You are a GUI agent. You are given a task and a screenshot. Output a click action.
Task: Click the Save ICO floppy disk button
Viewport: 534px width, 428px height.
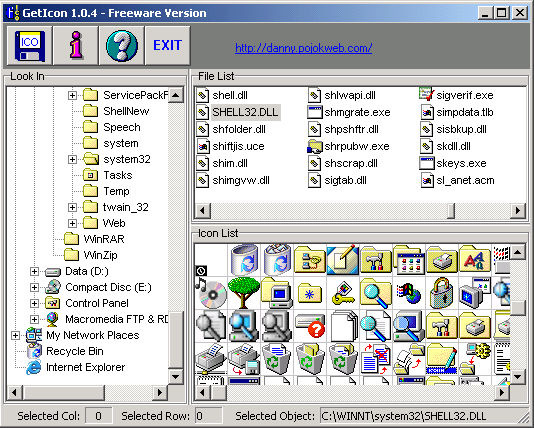point(30,45)
